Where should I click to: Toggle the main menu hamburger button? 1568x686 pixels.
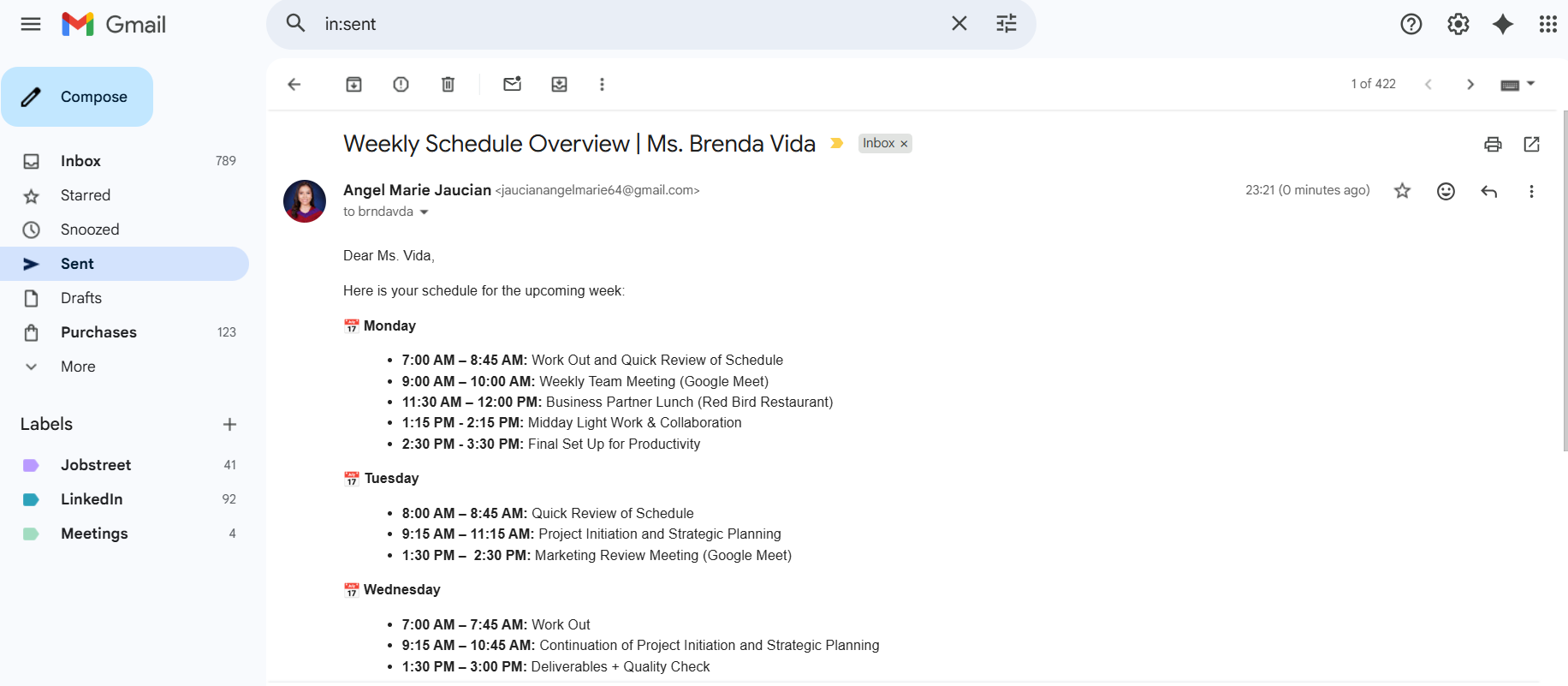click(x=31, y=24)
